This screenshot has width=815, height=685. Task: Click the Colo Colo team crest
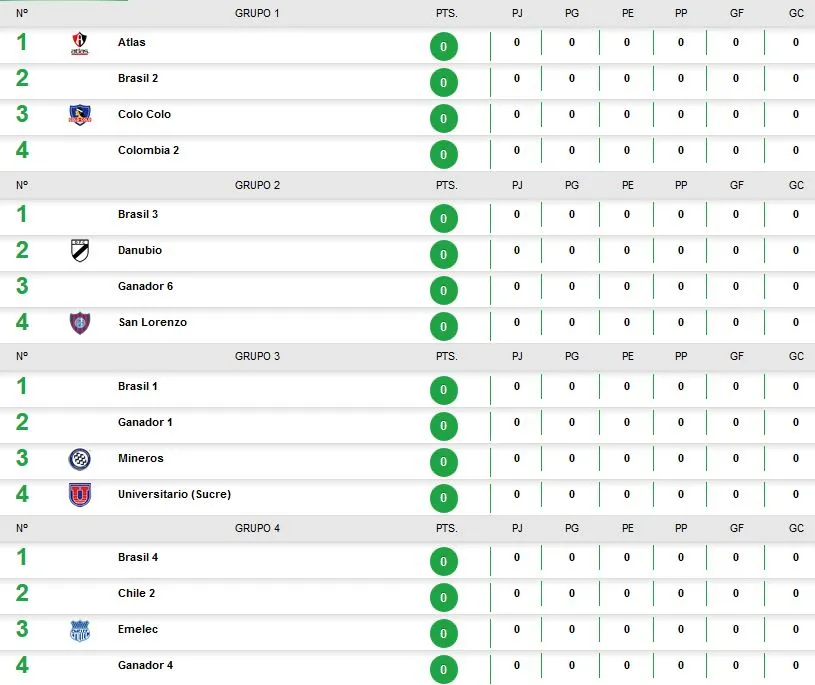(x=80, y=115)
